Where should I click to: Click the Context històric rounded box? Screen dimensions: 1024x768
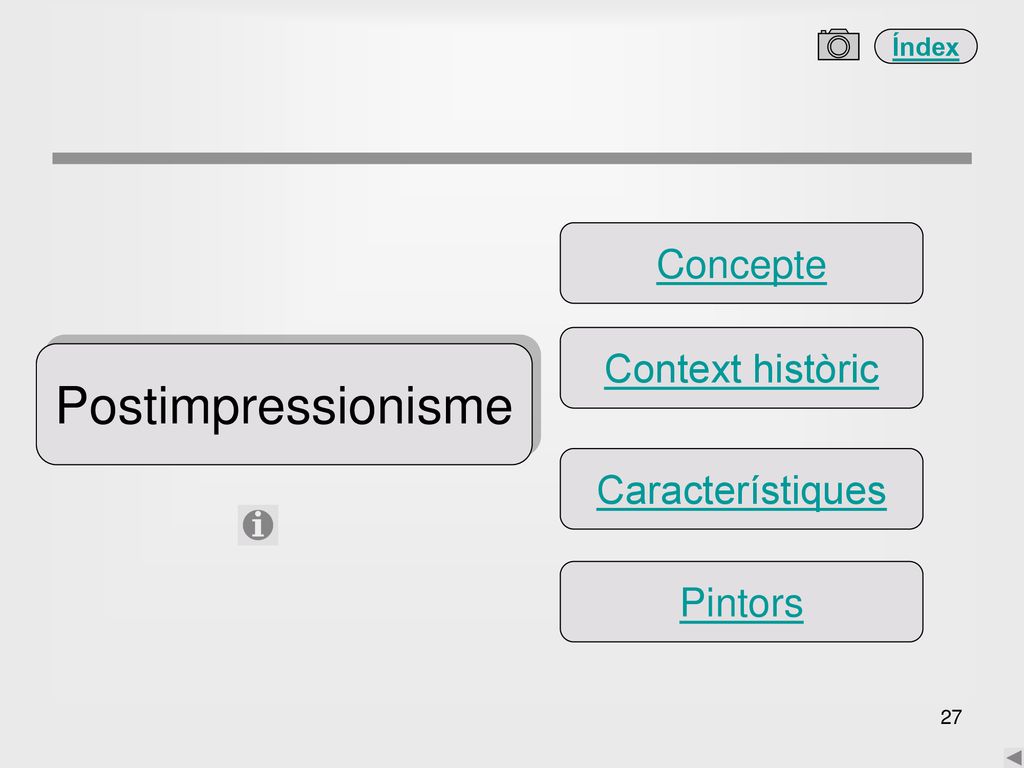(x=741, y=368)
